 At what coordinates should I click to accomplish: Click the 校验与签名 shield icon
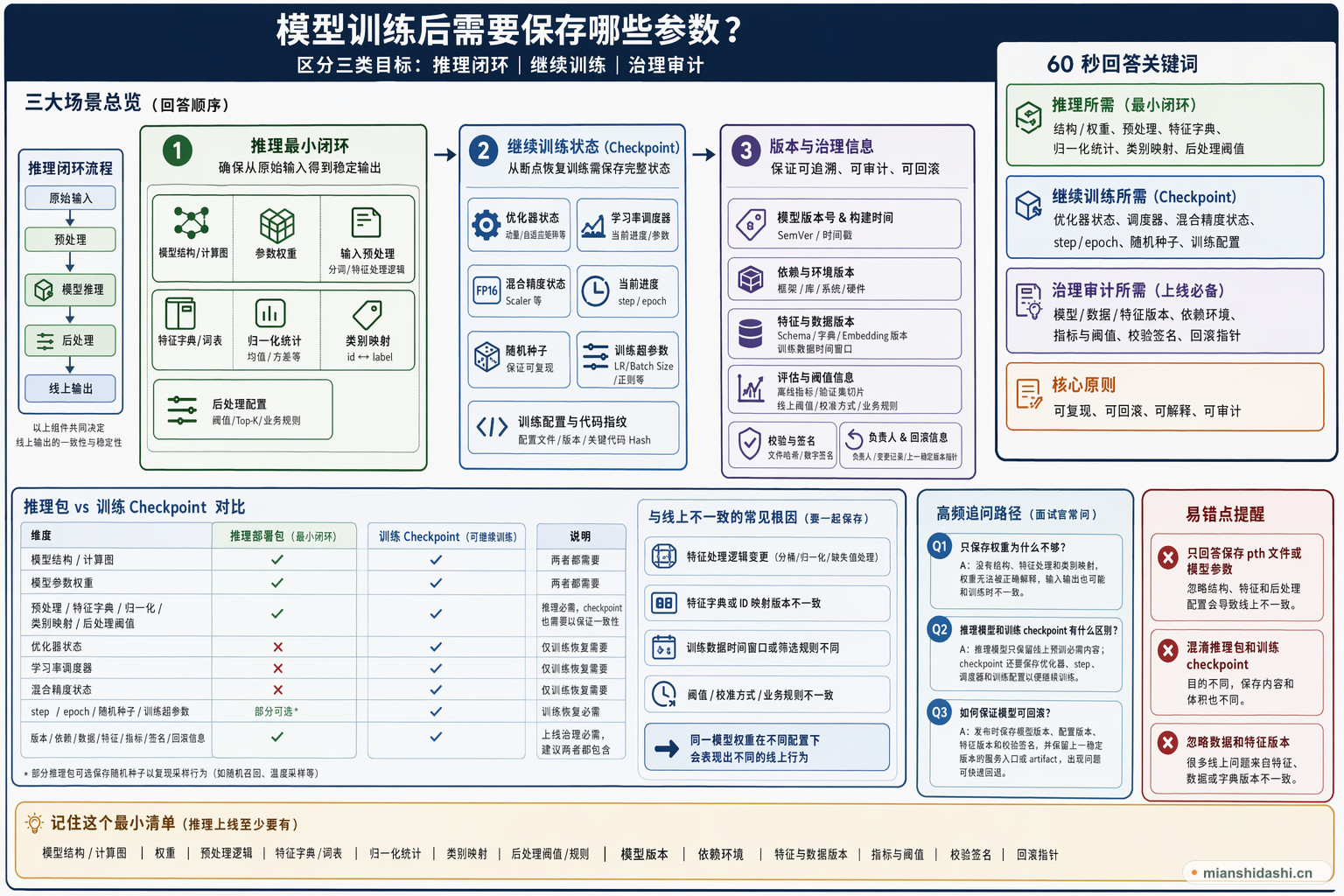pos(749,444)
